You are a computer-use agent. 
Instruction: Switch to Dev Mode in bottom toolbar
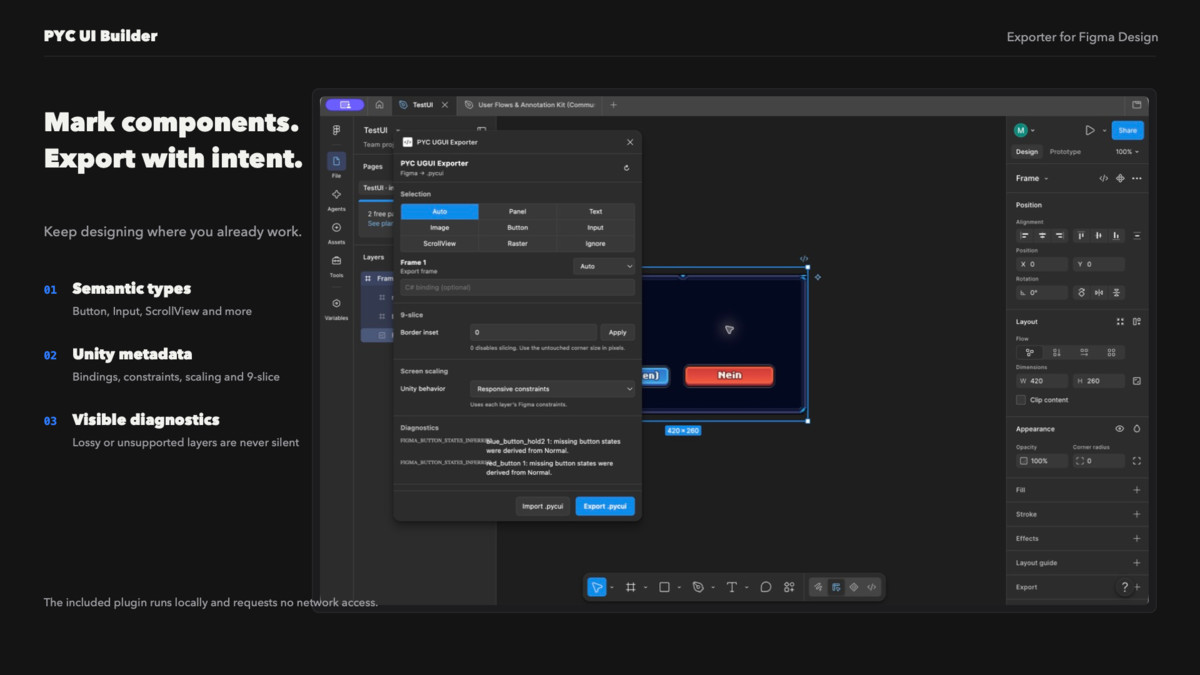point(872,587)
